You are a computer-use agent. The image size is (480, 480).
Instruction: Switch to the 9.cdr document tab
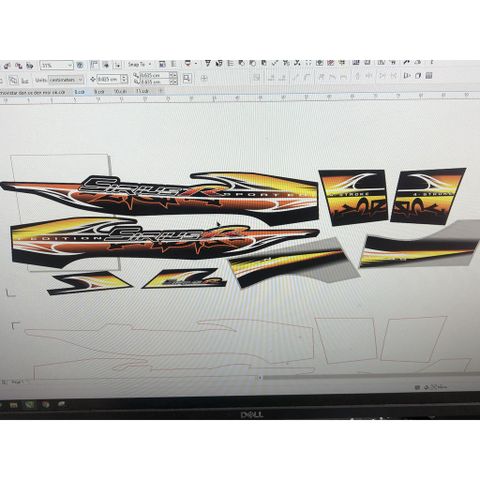click(x=99, y=91)
